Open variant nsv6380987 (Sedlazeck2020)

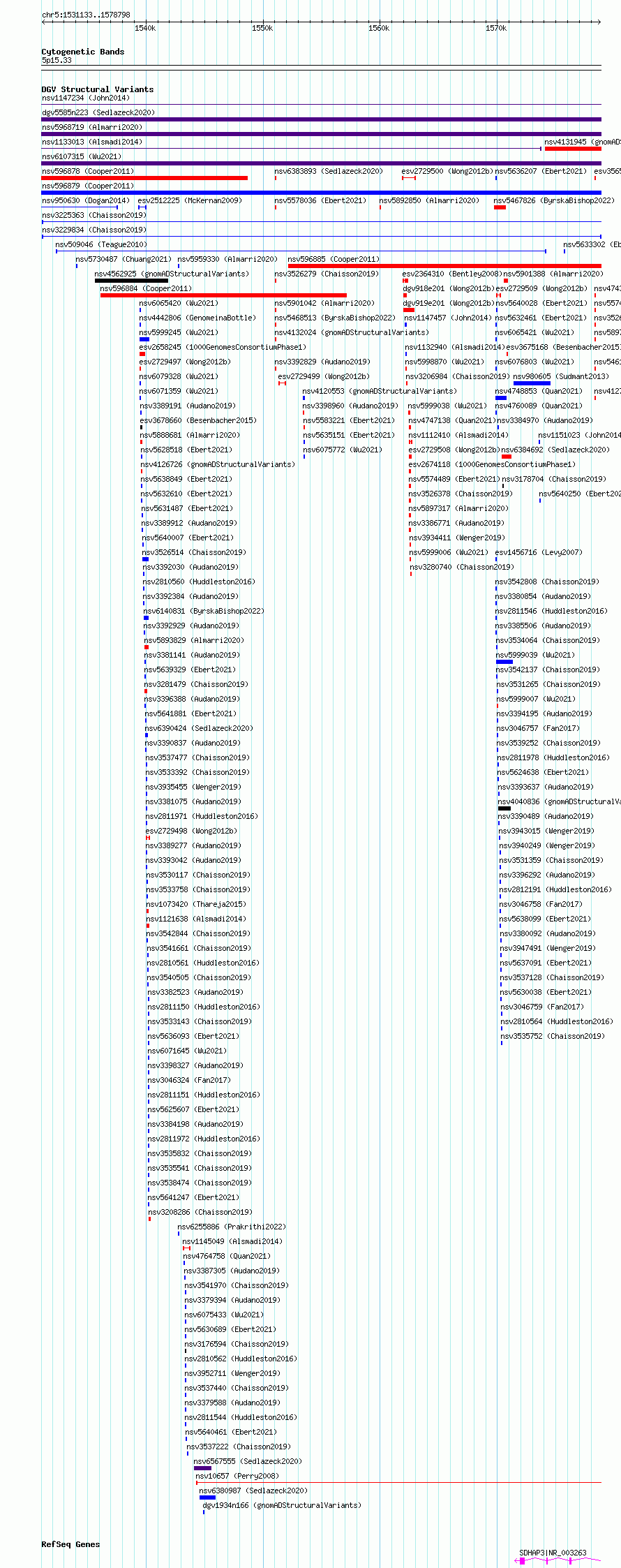253,1491
